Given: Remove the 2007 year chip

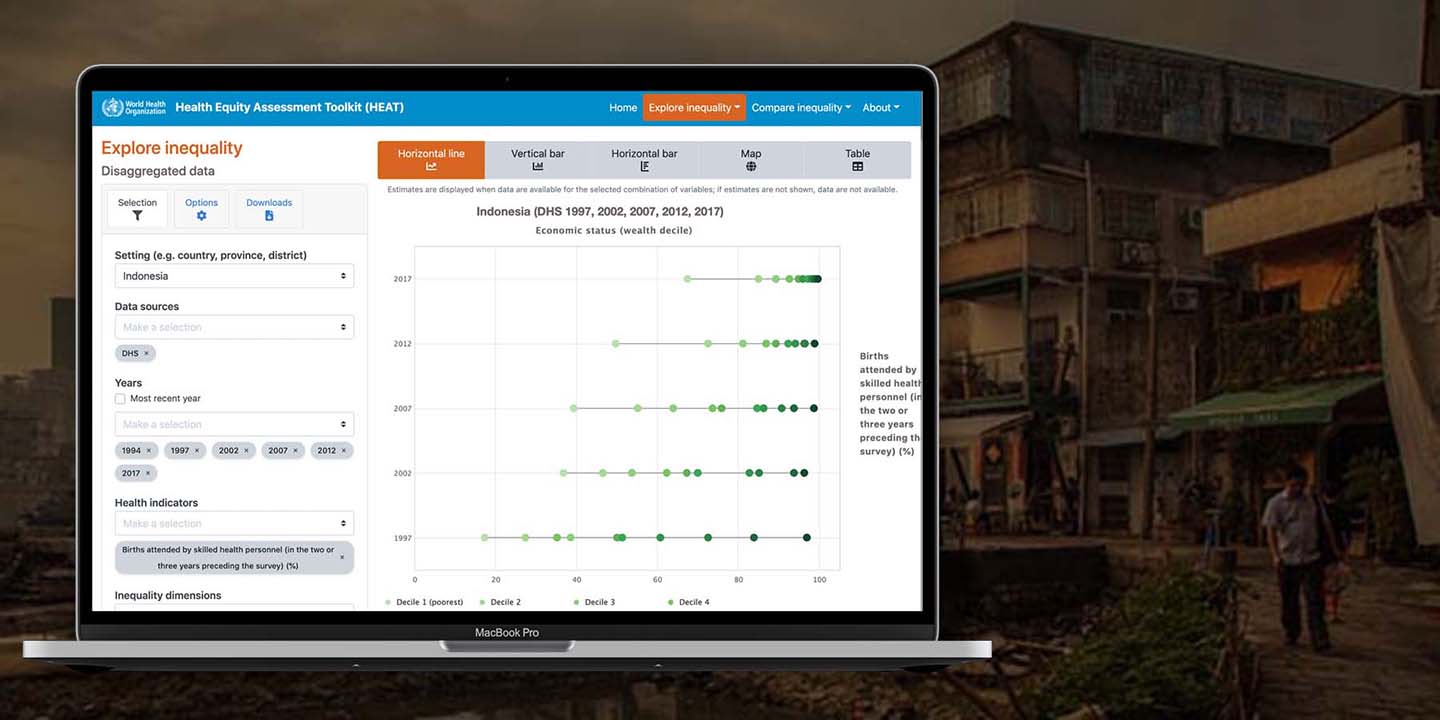Looking at the screenshot, I should [295, 450].
